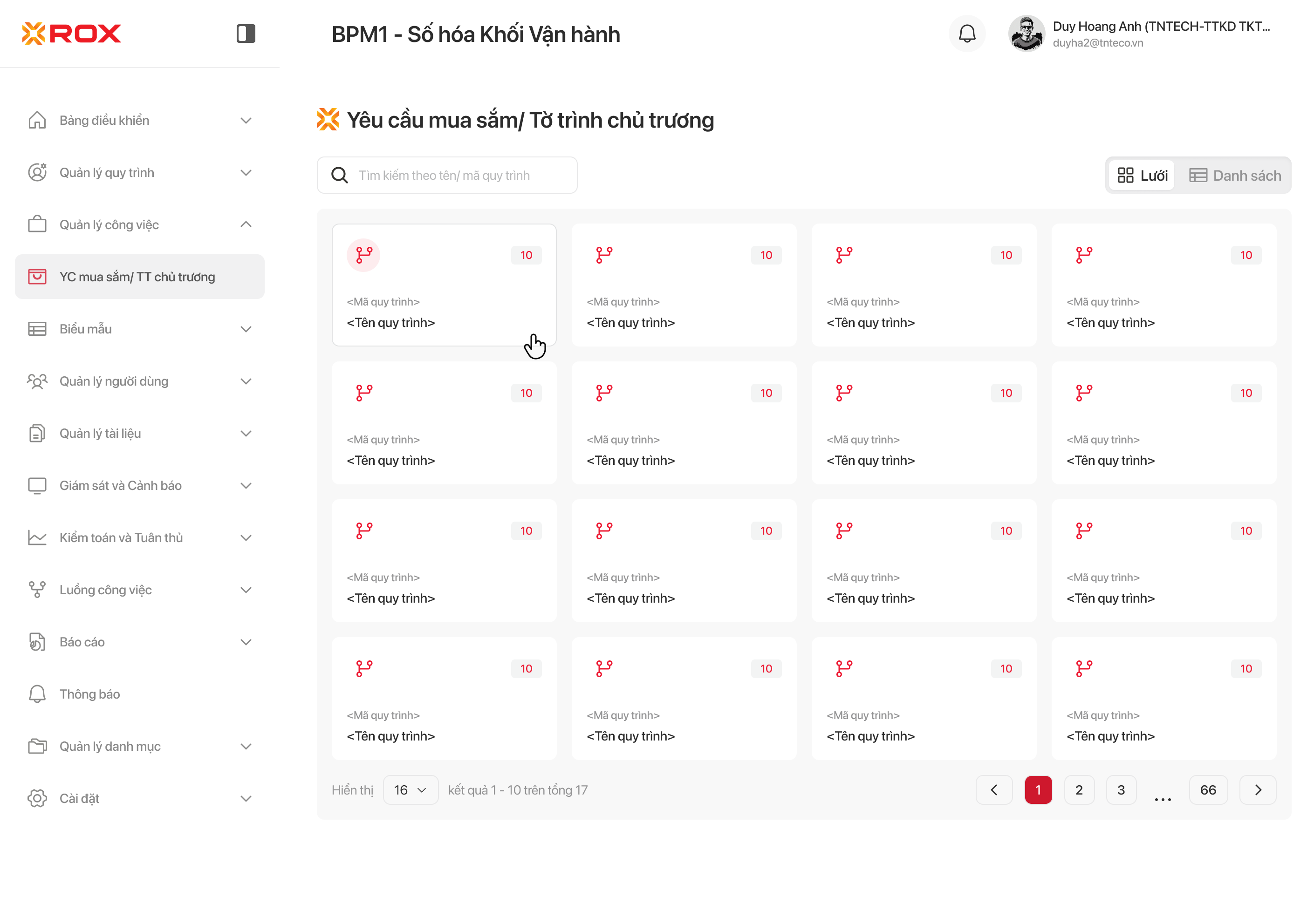This screenshot has height=924, width=1314.
Task: Expand Luồng công việc menu chevron
Action: [246, 589]
